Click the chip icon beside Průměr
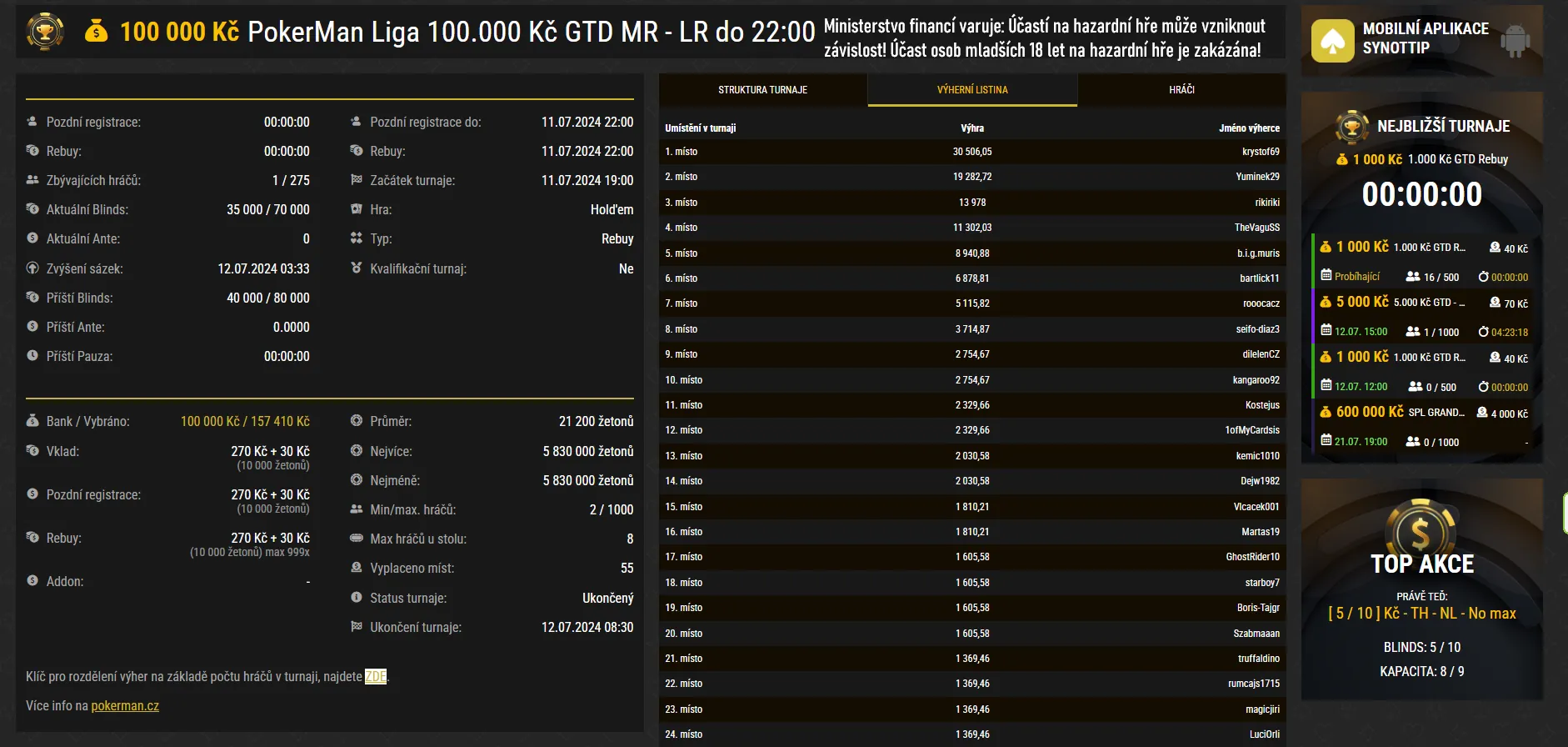Image resolution: width=1568 pixels, height=747 pixels. 357,421
